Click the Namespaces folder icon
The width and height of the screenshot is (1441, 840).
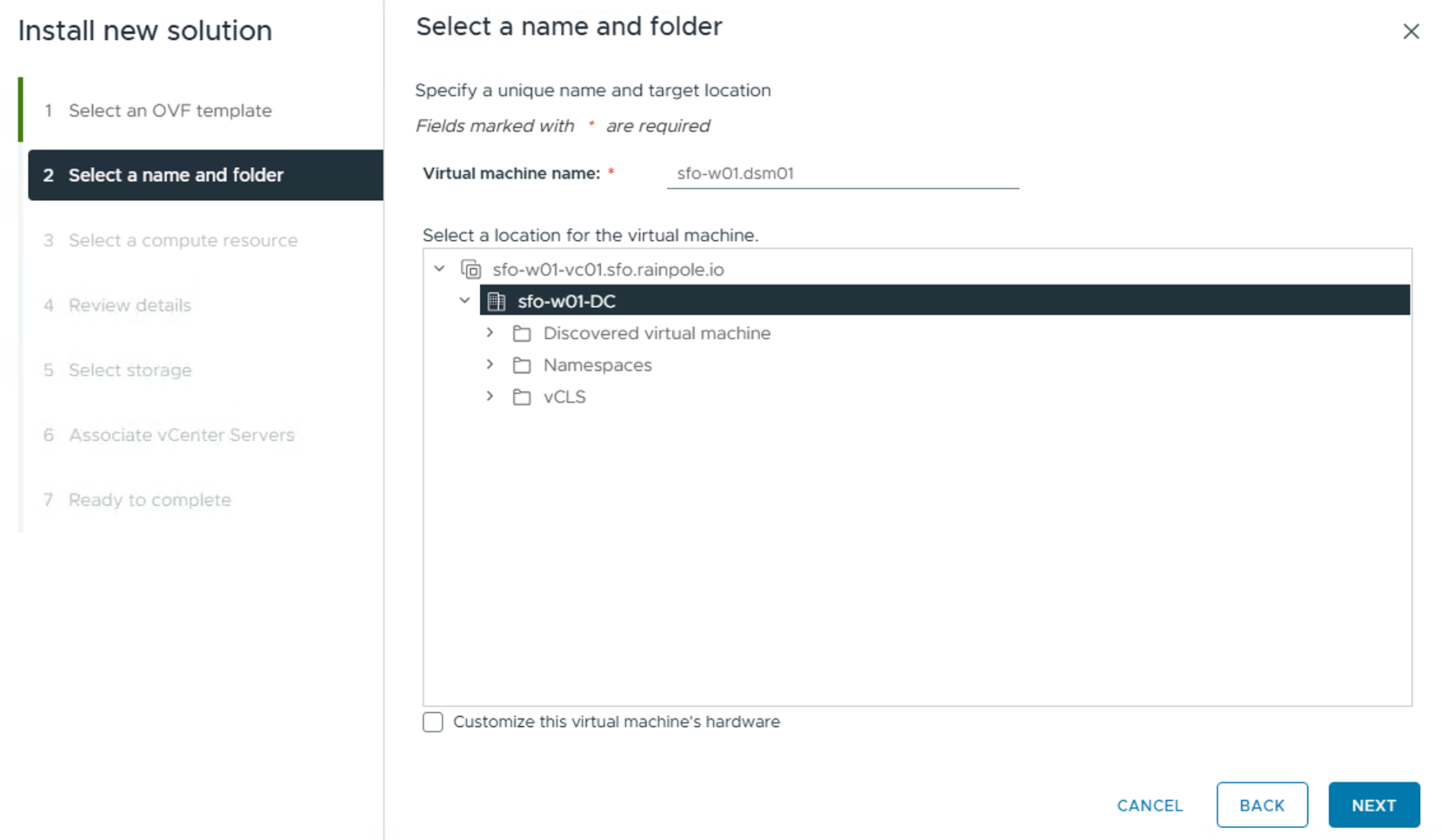click(x=521, y=365)
